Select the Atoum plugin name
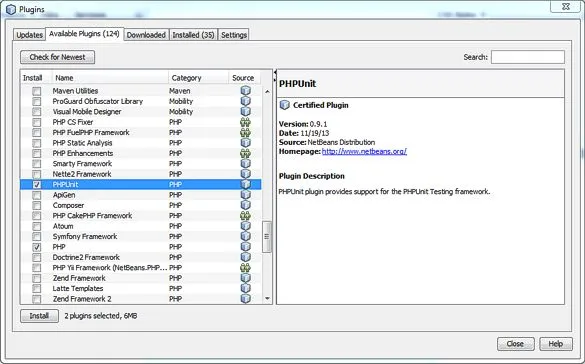Image resolution: width=585 pixels, height=364 pixels. click(x=63, y=226)
